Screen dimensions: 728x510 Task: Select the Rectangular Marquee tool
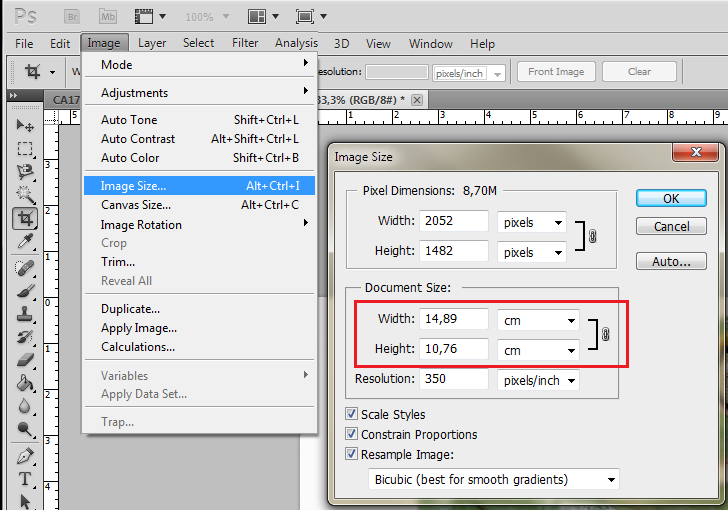(25, 149)
